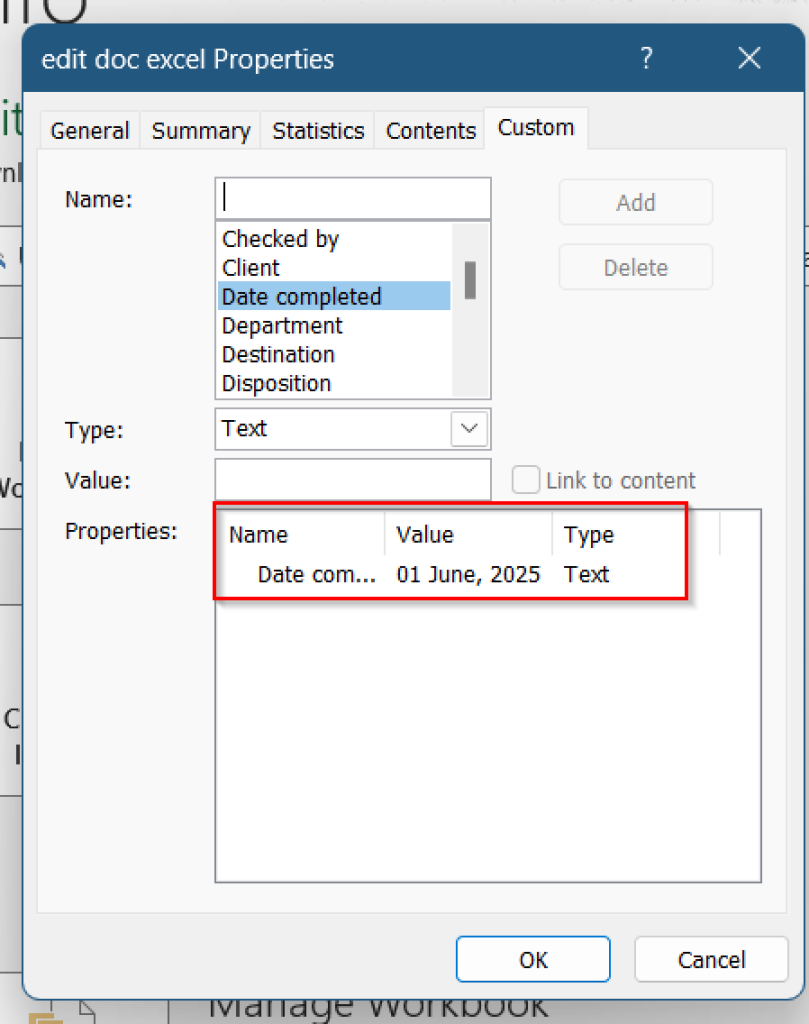Click inside the Name input field
The image size is (809, 1024).
(x=352, y=197)
